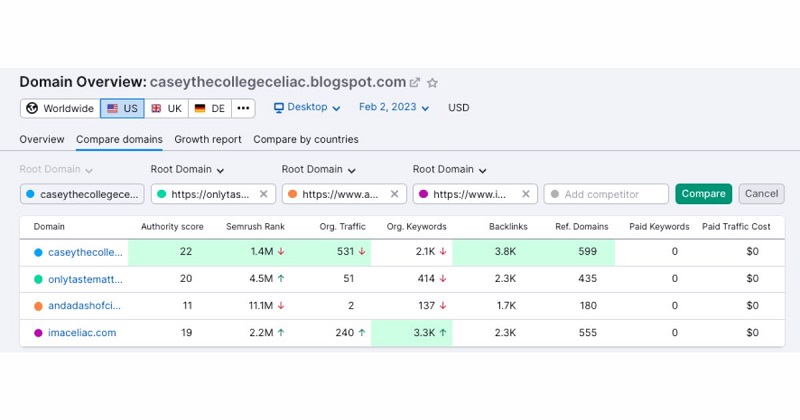Screen dimensions: 800x420
Task: Click the 1.4M Semrush Rank value
Action: (262, 251)
